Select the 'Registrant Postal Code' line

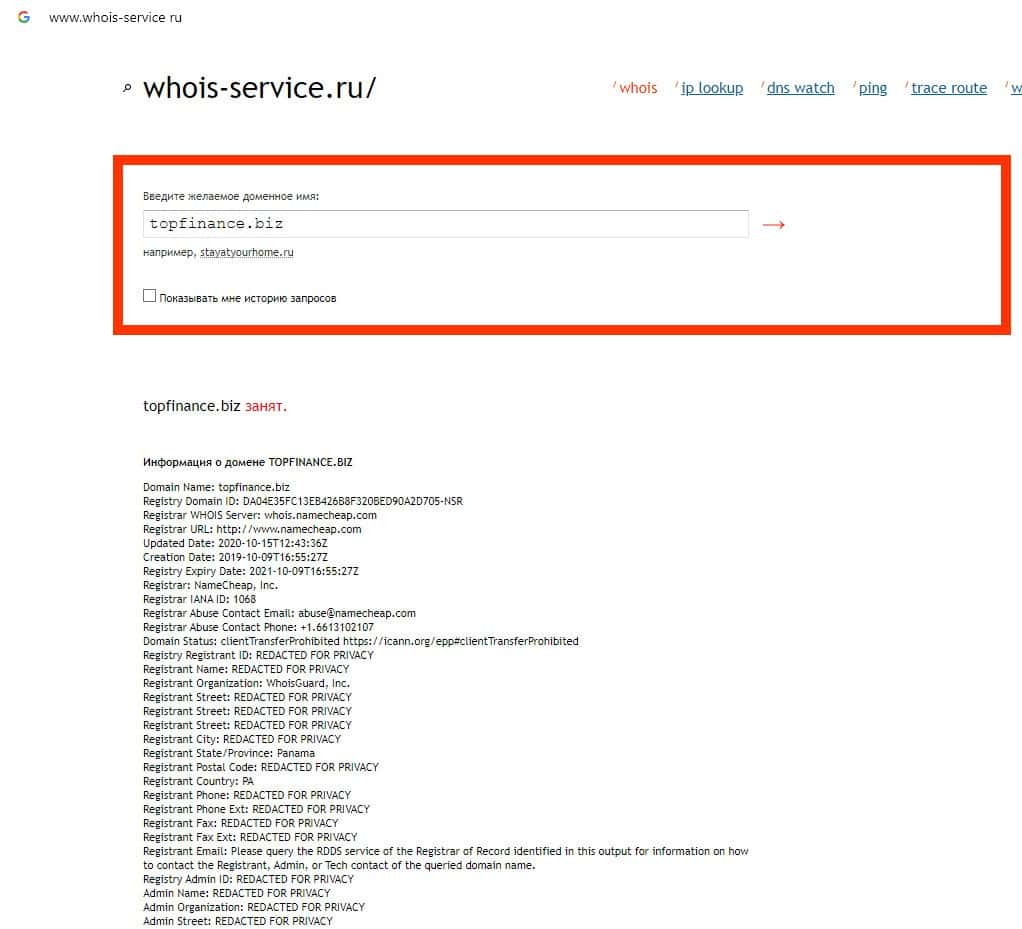[x=261, y=768]
